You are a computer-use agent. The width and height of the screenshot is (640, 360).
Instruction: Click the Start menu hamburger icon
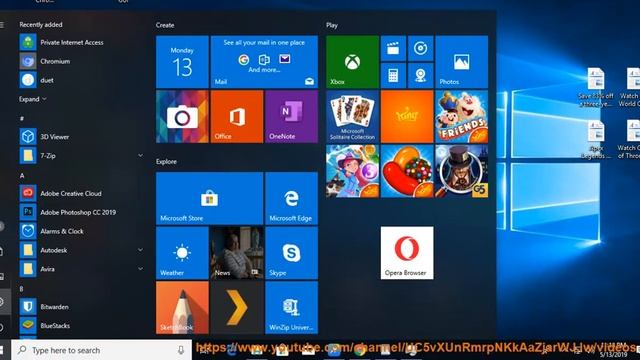tap(2, 25)
